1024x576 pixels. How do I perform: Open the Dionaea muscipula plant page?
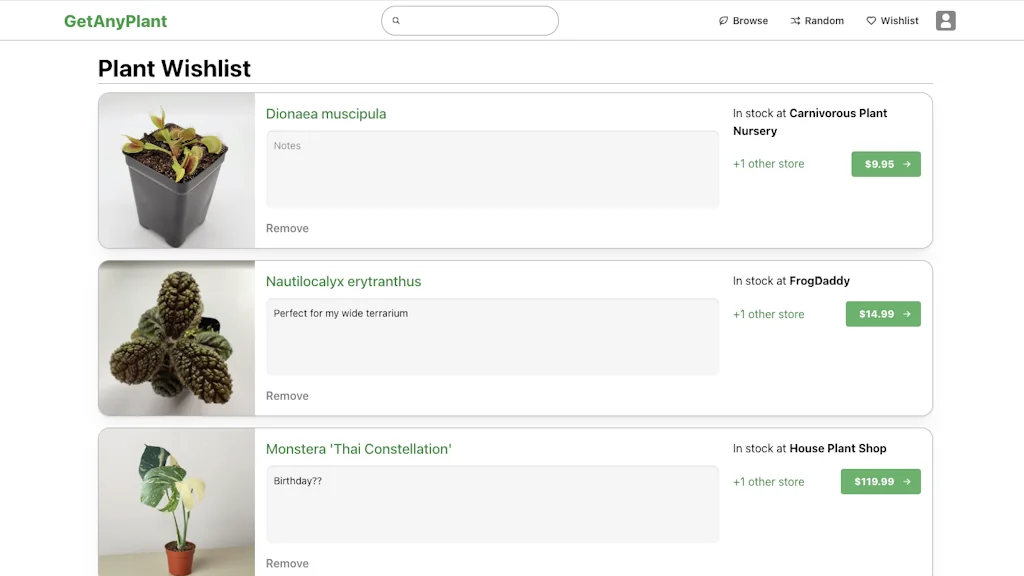(x=326, y=113)
